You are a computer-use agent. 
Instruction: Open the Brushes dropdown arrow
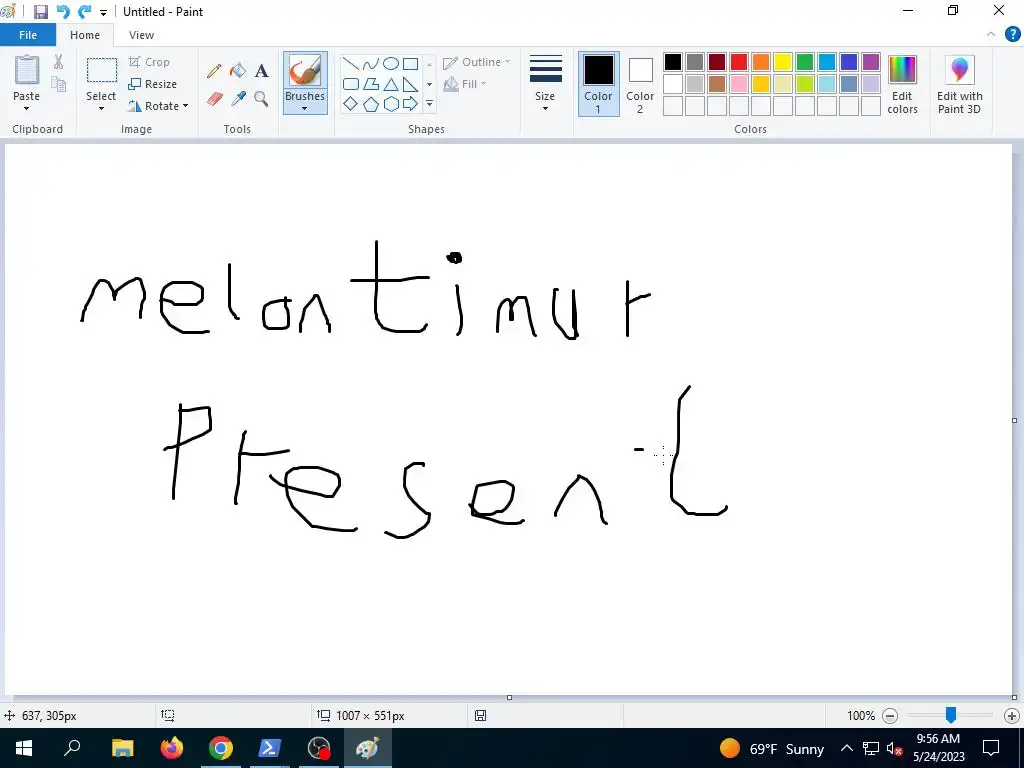coord(305,108)
